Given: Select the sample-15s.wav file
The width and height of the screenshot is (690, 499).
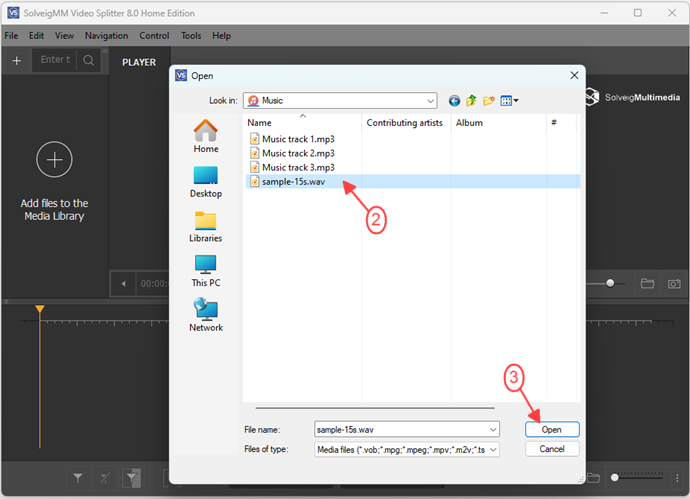Looking at the screenshot, I should [413, 181].
